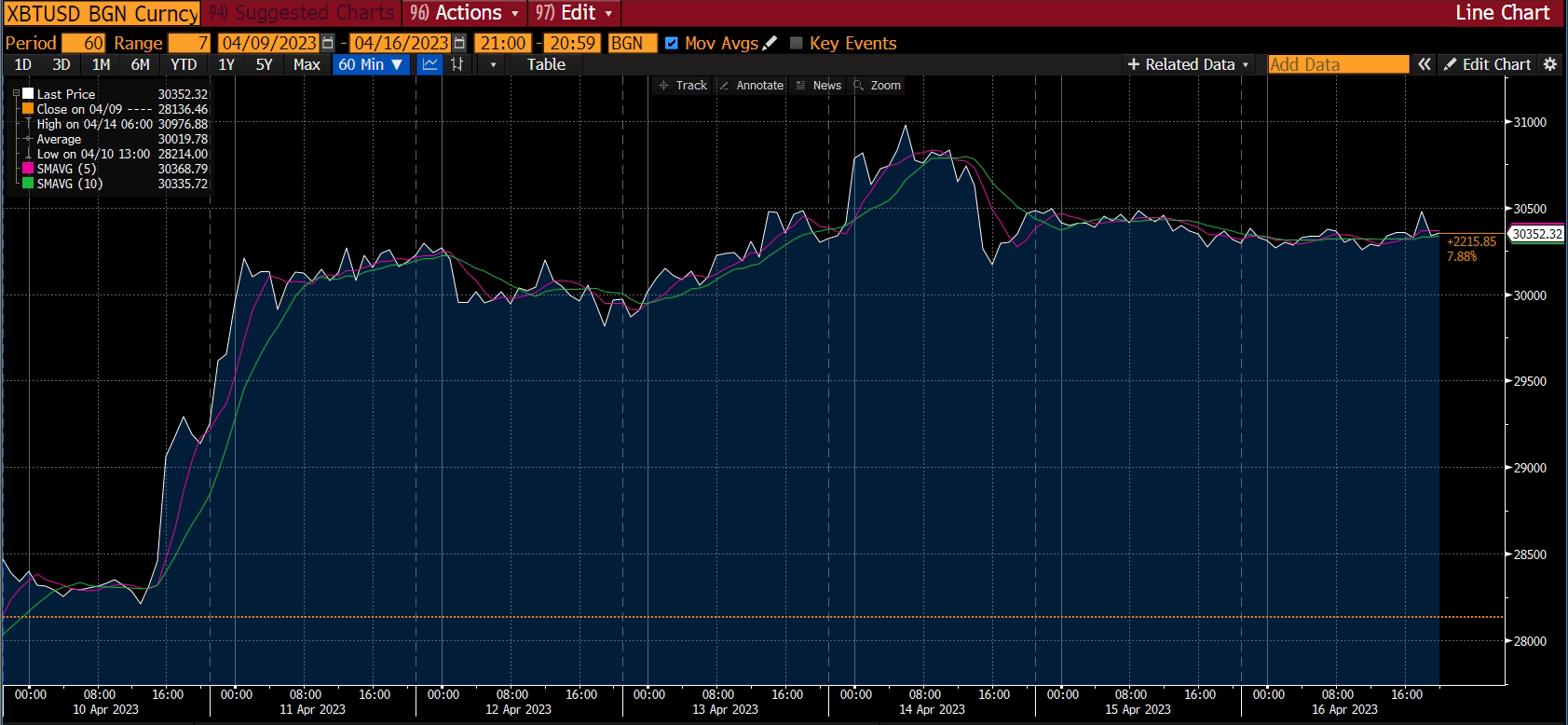The width and height of the screenshot is (1568, 725).
Task: Open the end date calendar picker
Action: coord(459,43)
